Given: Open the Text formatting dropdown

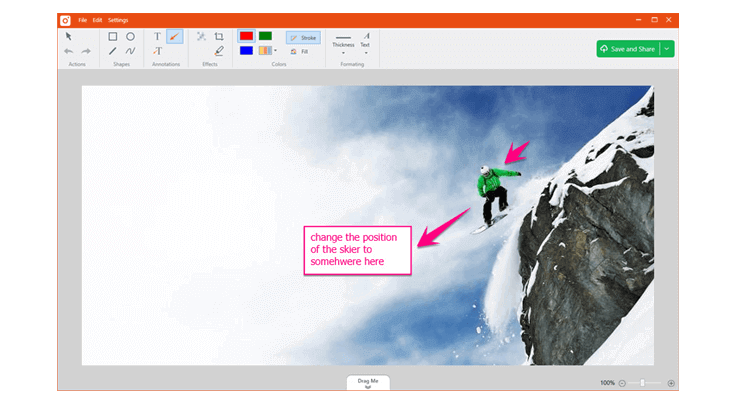Looking at the screenshot, I should coord(365,44).
